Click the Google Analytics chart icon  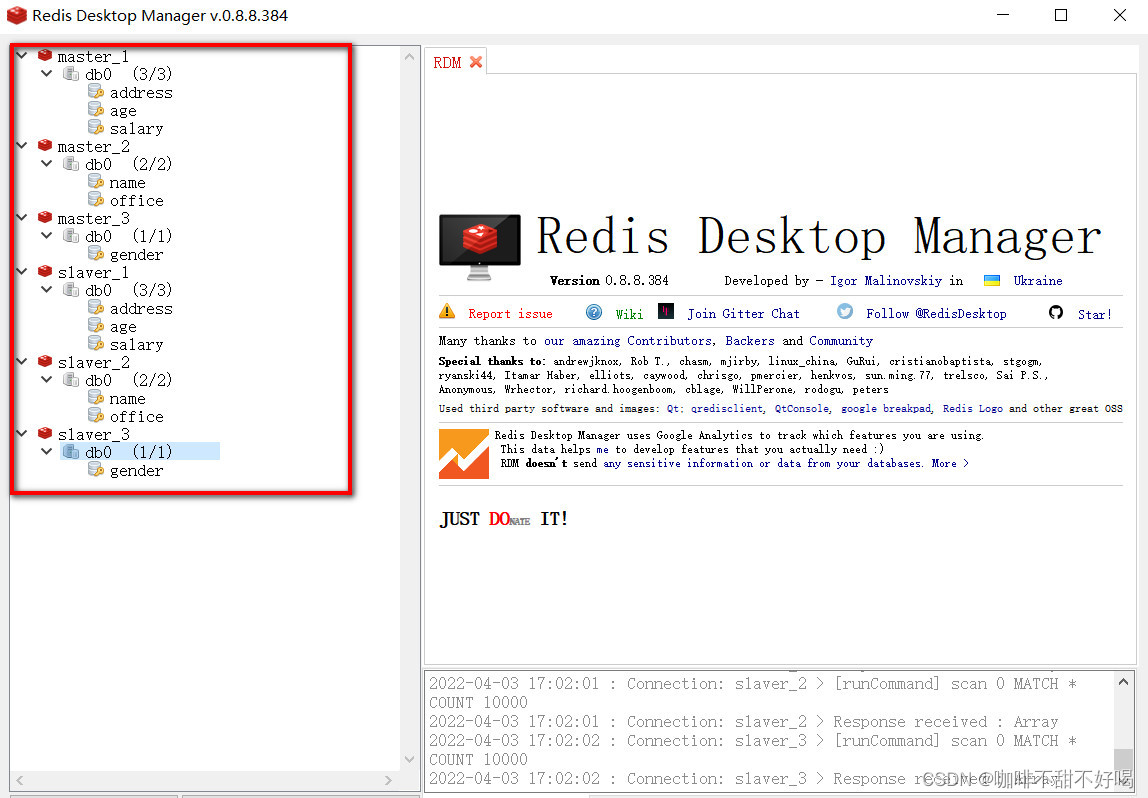pyautogui.click(x=463, y=454)
